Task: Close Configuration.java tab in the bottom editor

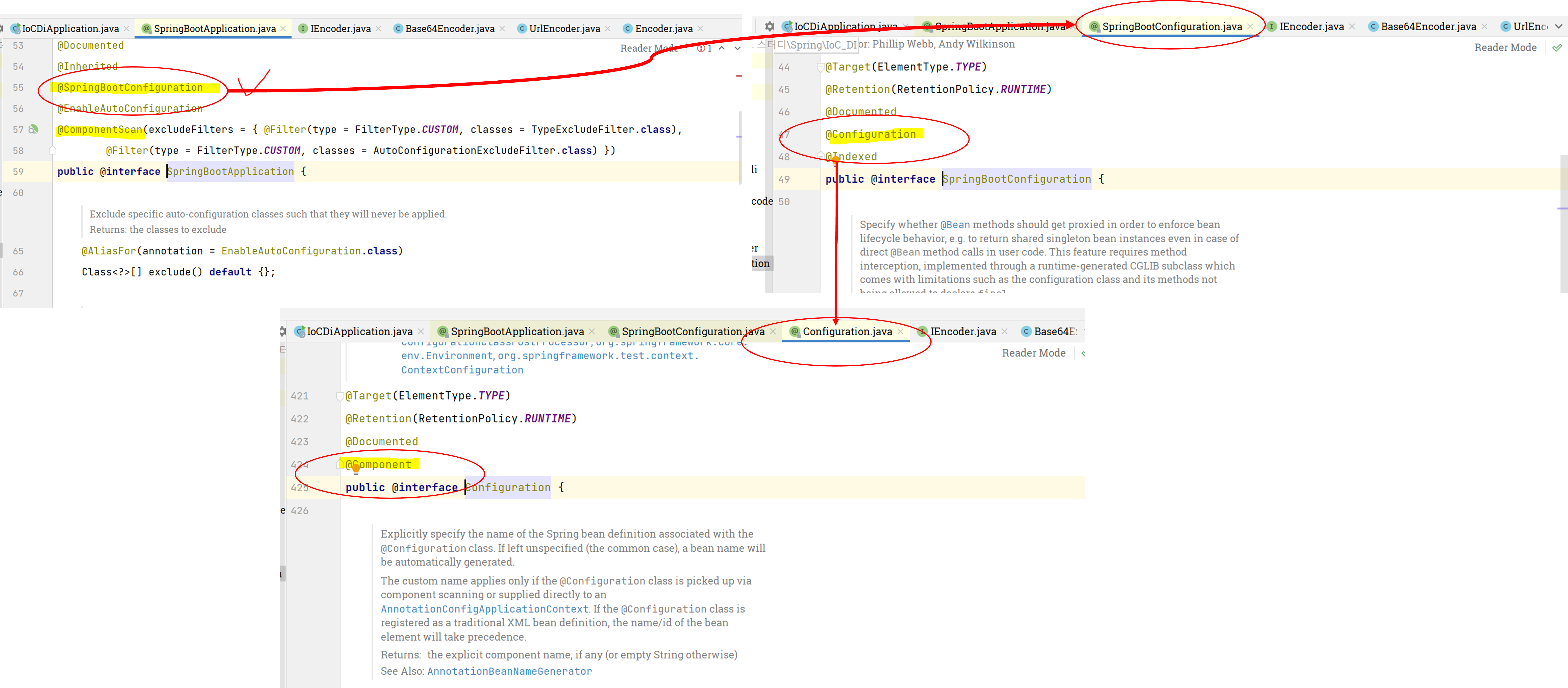Action: [900, 332]
